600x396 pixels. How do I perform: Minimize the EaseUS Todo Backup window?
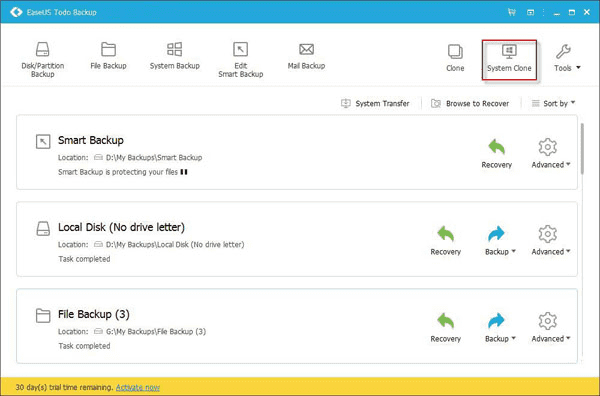(x=557, y=13)
